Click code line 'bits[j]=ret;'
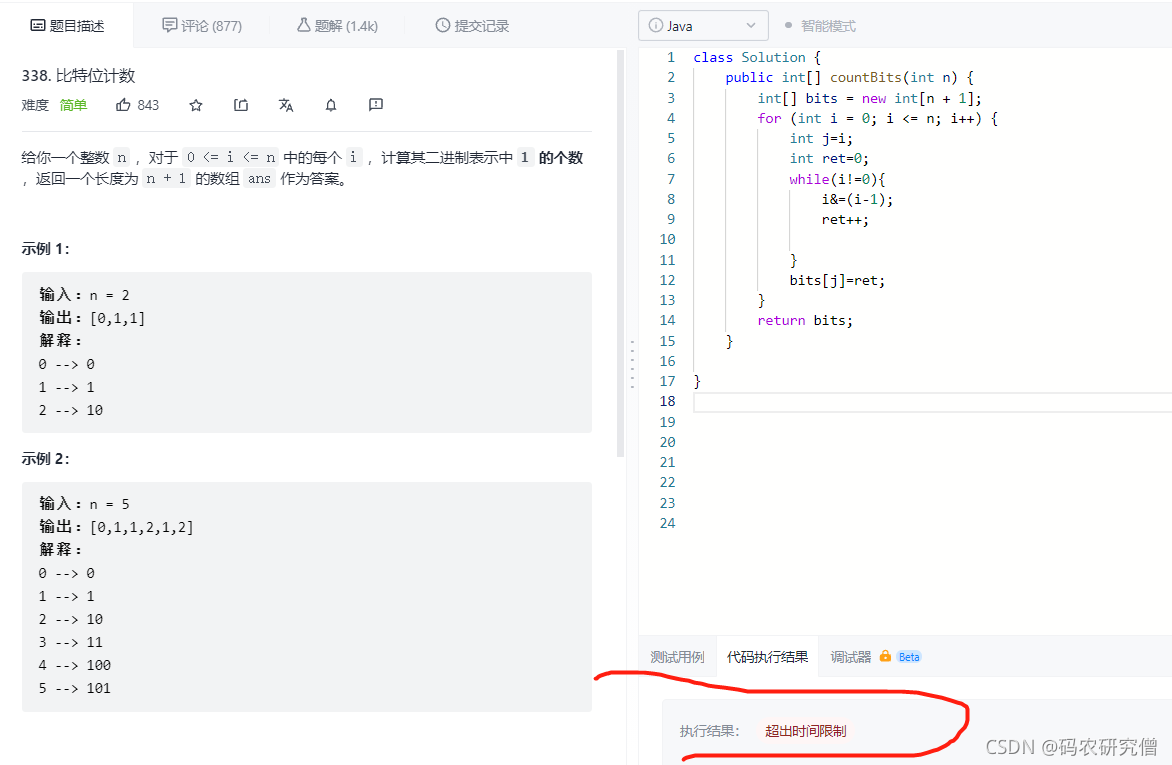Image resolution: width=1172 pixels, height=765 pixels. pyautogui.click(x=837, y=280)
